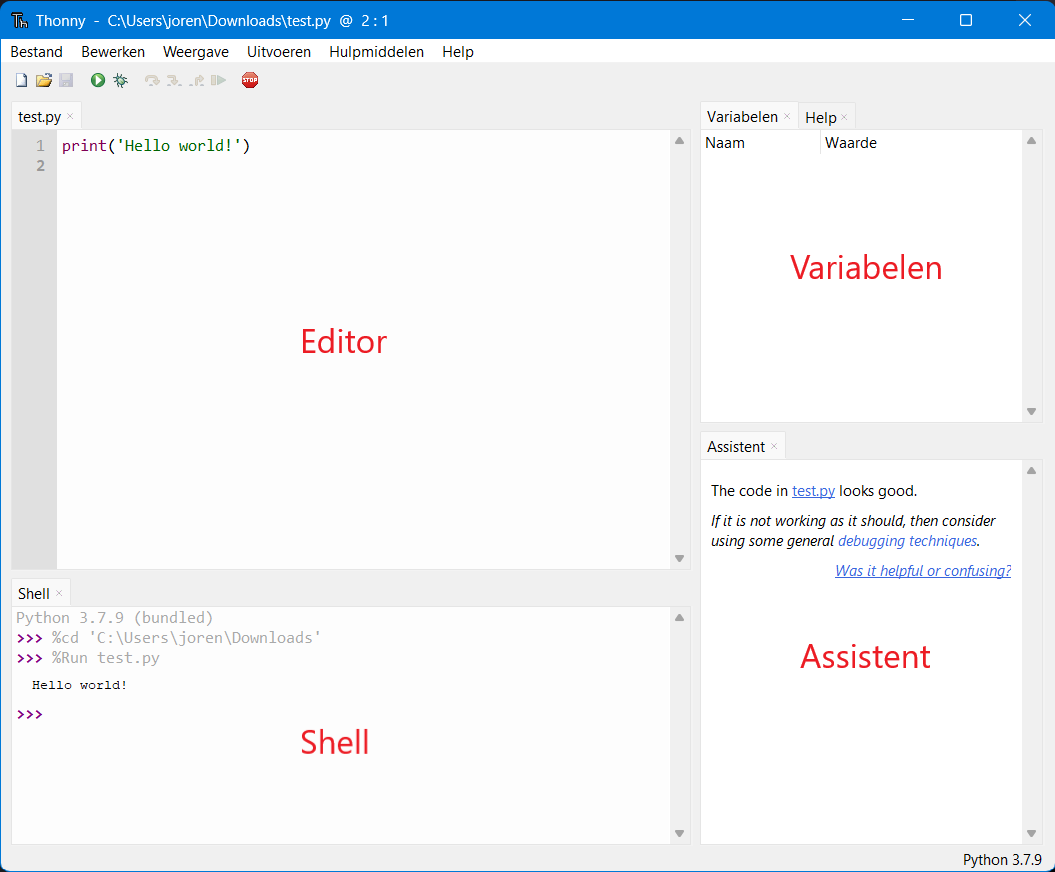The height and width of the screenshot is (872, 1055).
Task: Click the Step out debug icon
Action: (196, 81)
